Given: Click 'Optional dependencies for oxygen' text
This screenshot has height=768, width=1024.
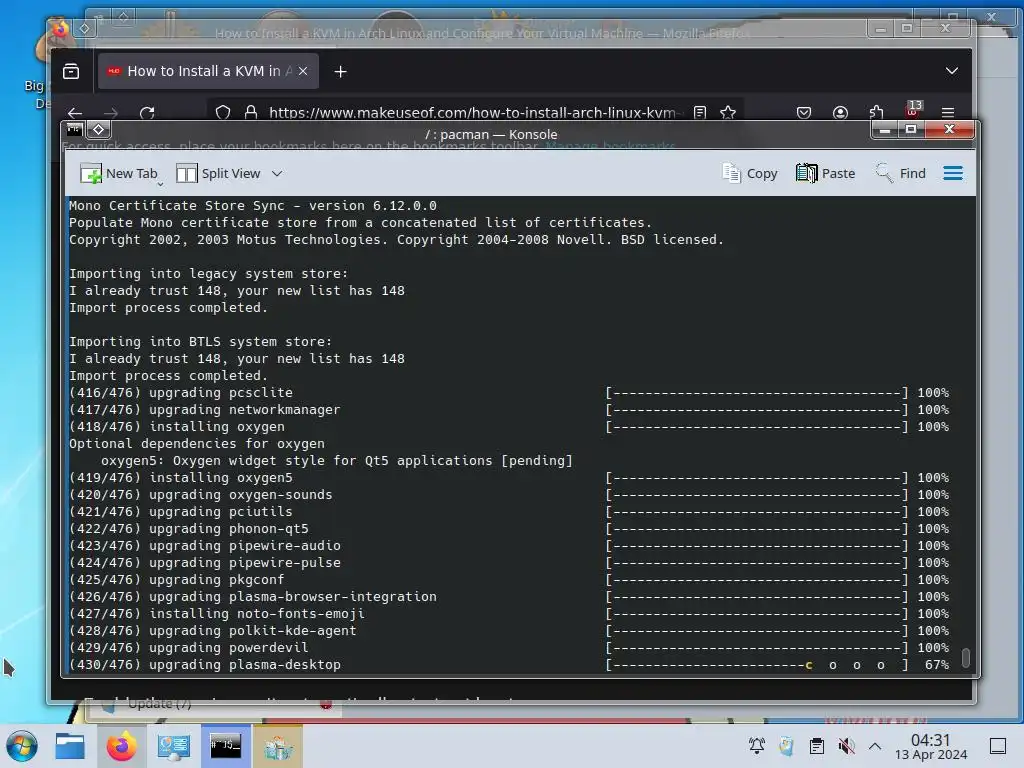Looking at the screenshot, I should coord(197,444).
